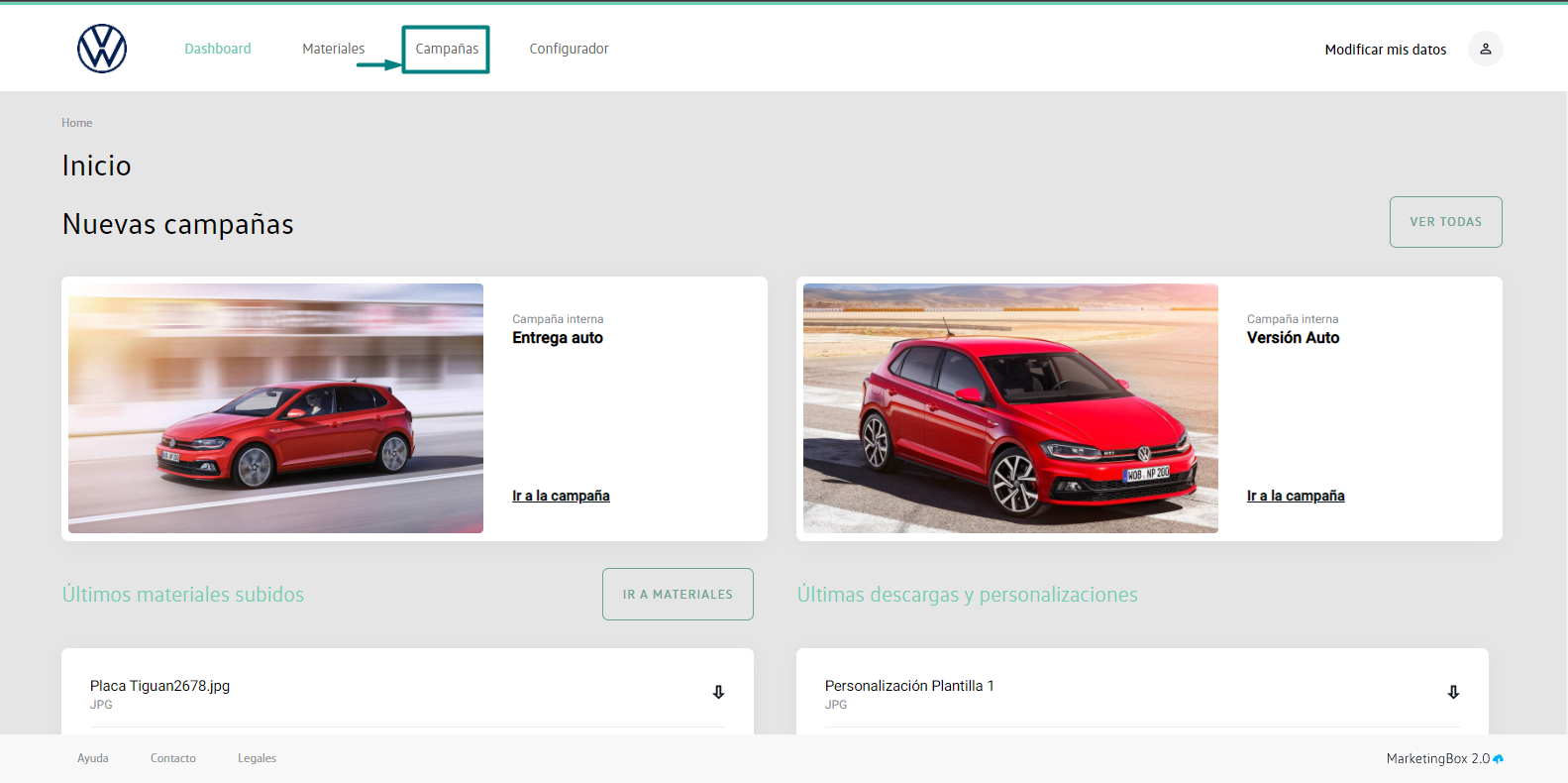Select the Versión Auto campaign title

(x=1293, y=338)
